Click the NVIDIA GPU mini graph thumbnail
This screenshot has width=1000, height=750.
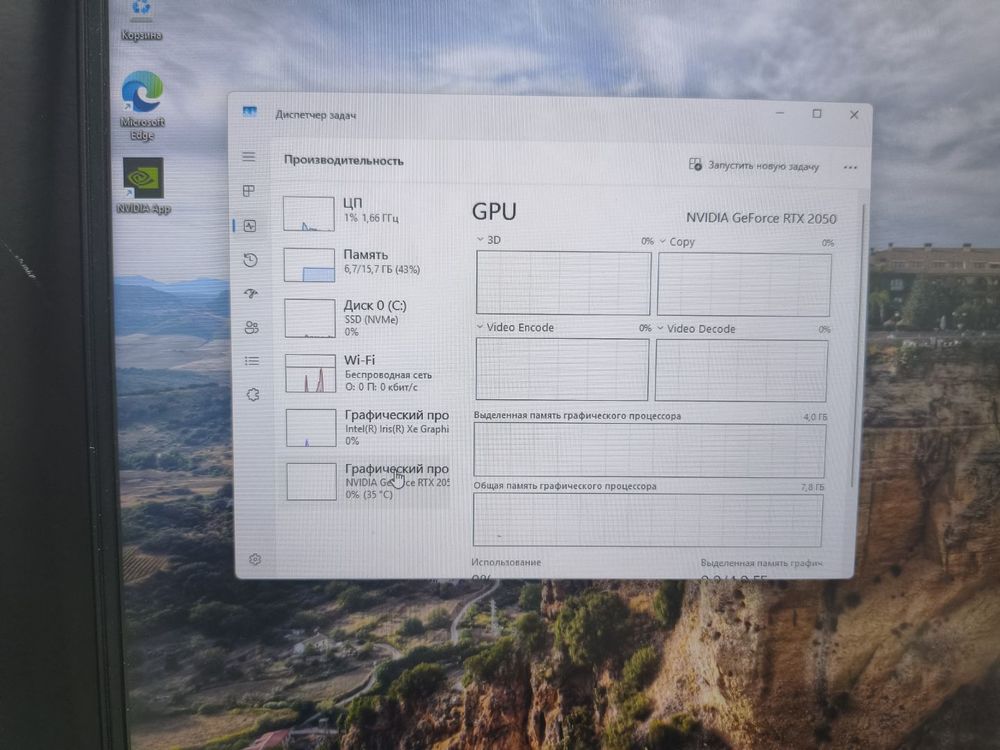tap(312, 482)
